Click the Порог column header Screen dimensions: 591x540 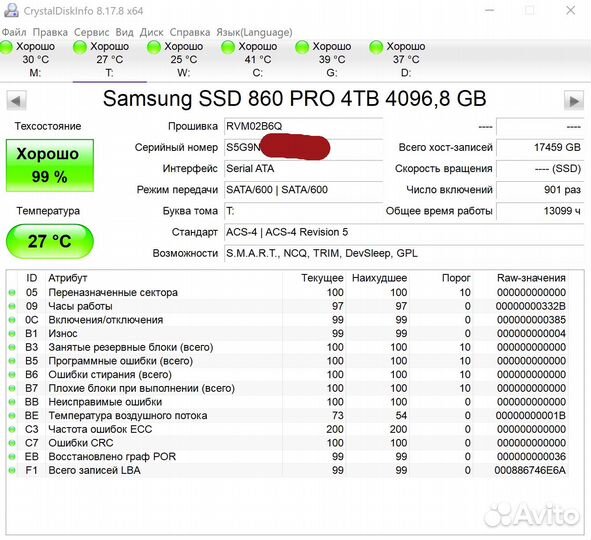coord(456,278)
